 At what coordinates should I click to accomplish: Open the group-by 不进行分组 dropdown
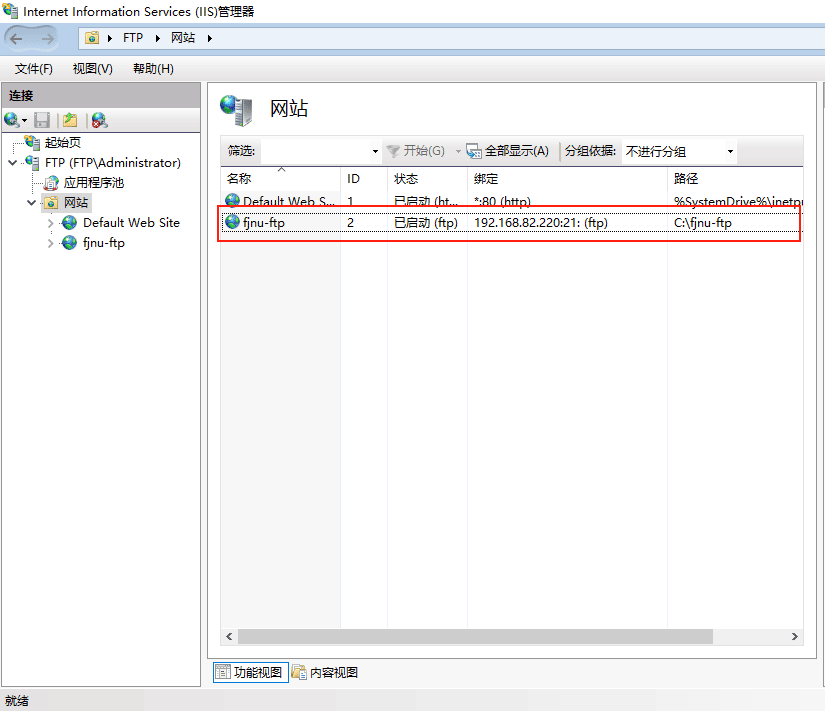[x=730, y=152]
